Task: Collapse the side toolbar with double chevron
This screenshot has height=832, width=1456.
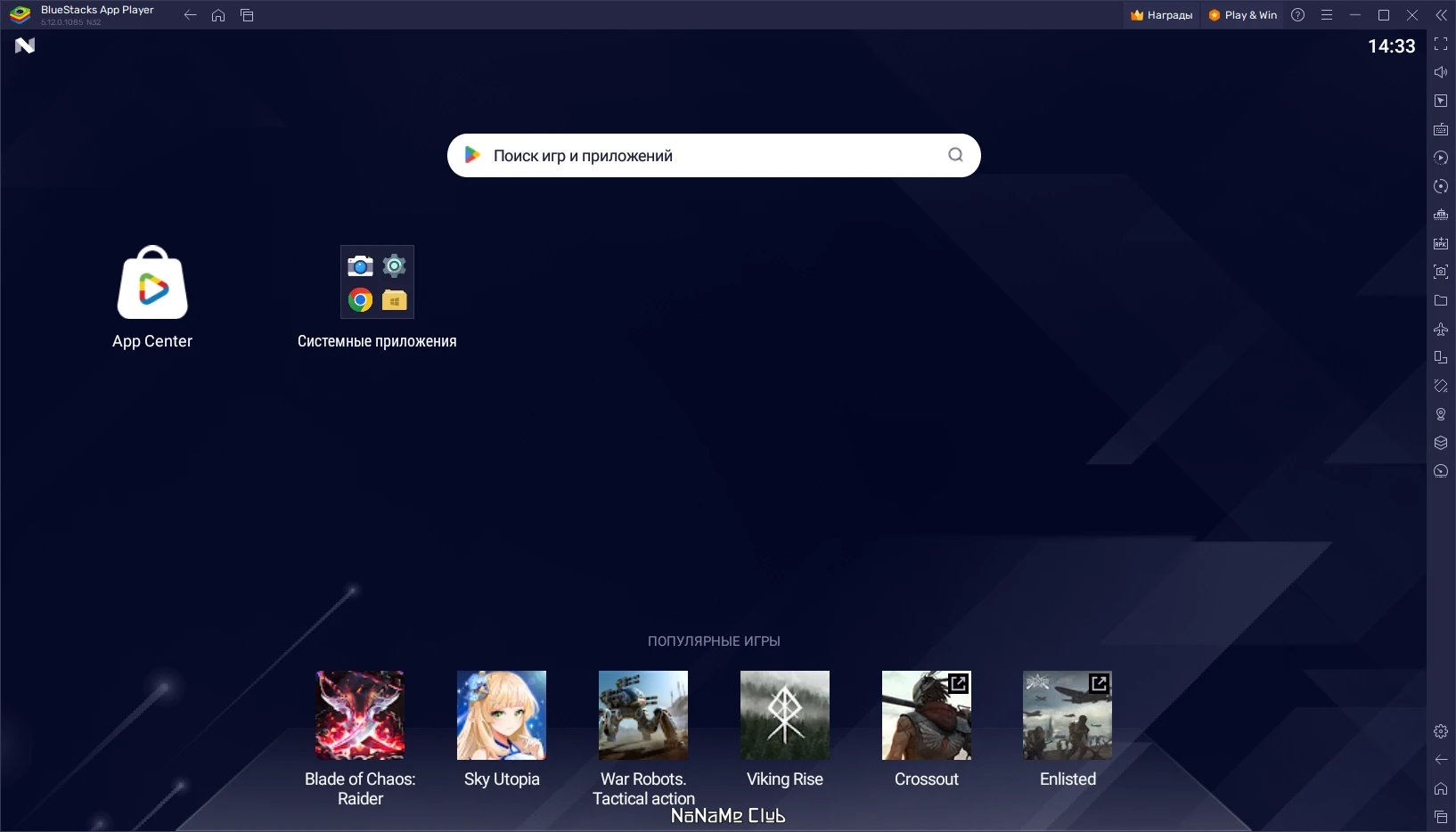Action: click(1440, 15)
